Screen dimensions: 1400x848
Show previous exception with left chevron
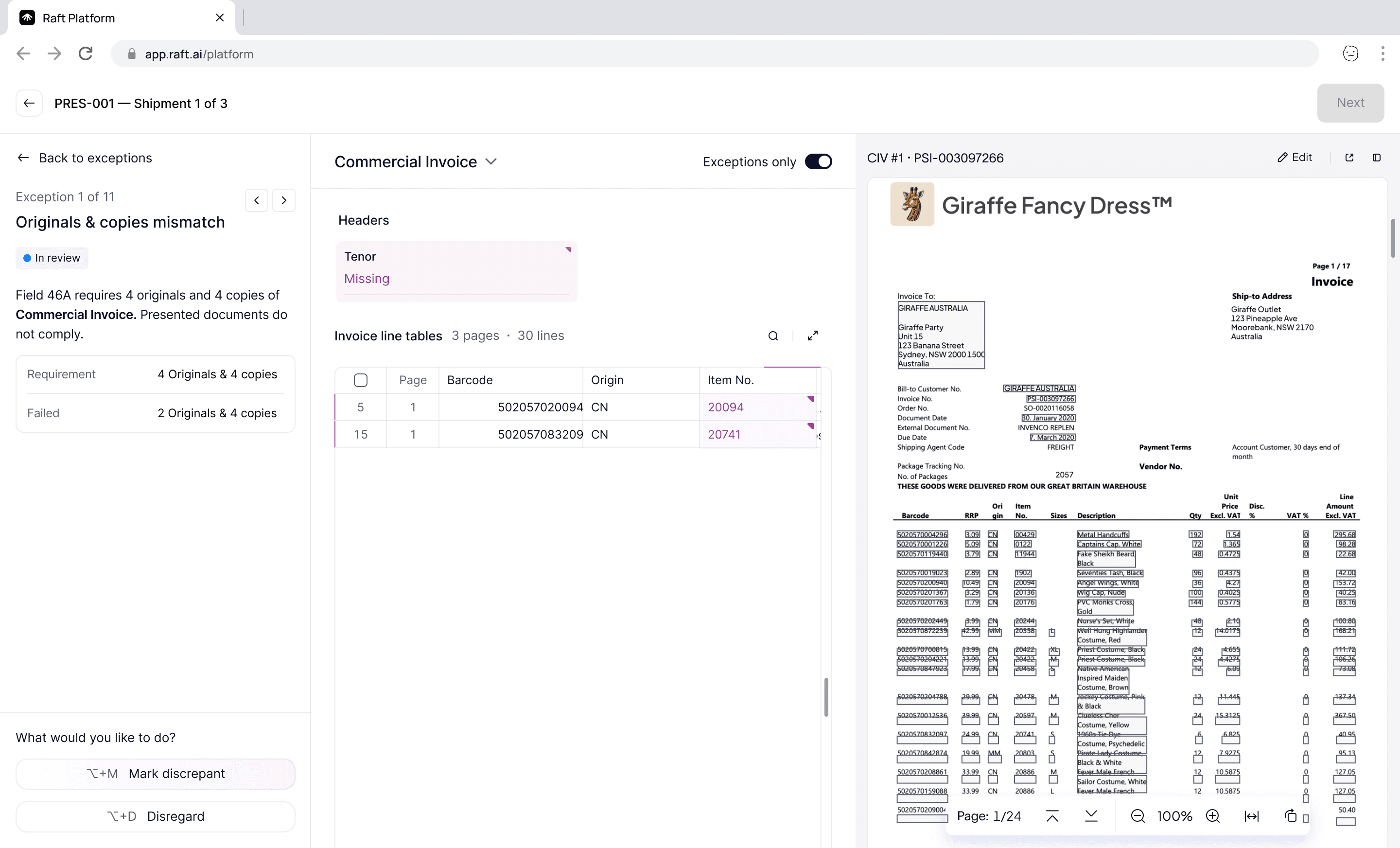[x=257, y=200]
